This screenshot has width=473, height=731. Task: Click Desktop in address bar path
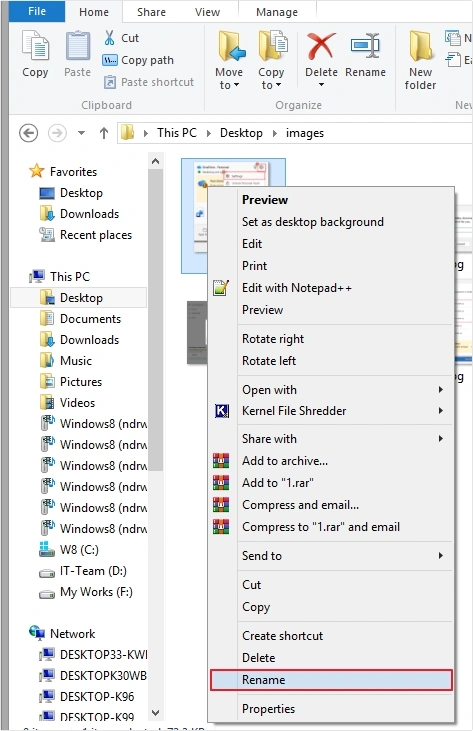[241, 133]
